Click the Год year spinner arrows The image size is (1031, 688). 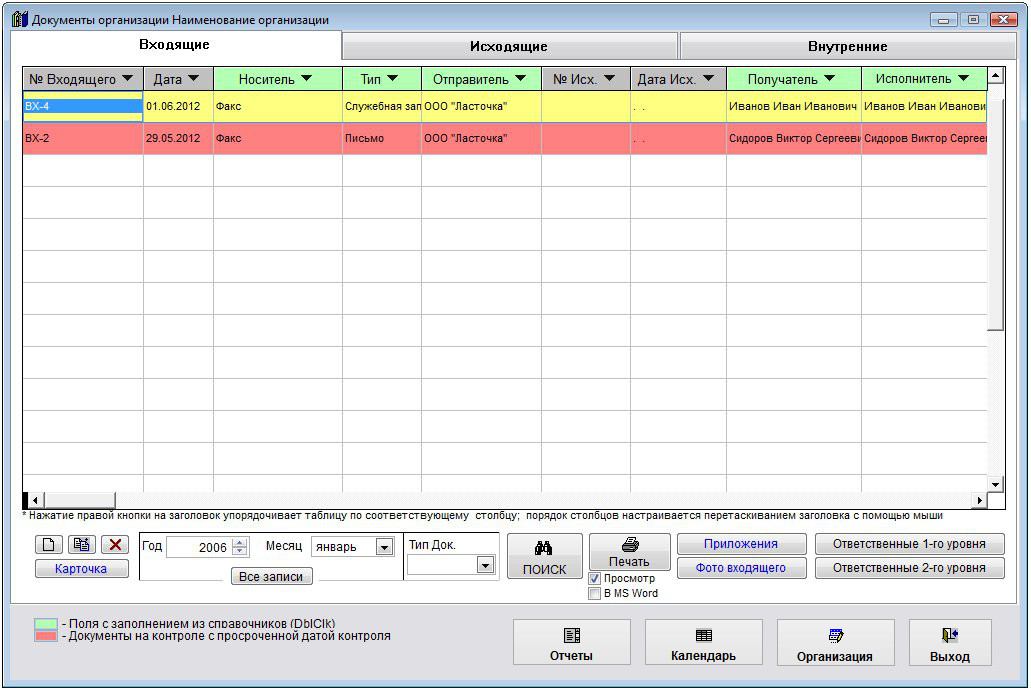click(x=240, y=547)
